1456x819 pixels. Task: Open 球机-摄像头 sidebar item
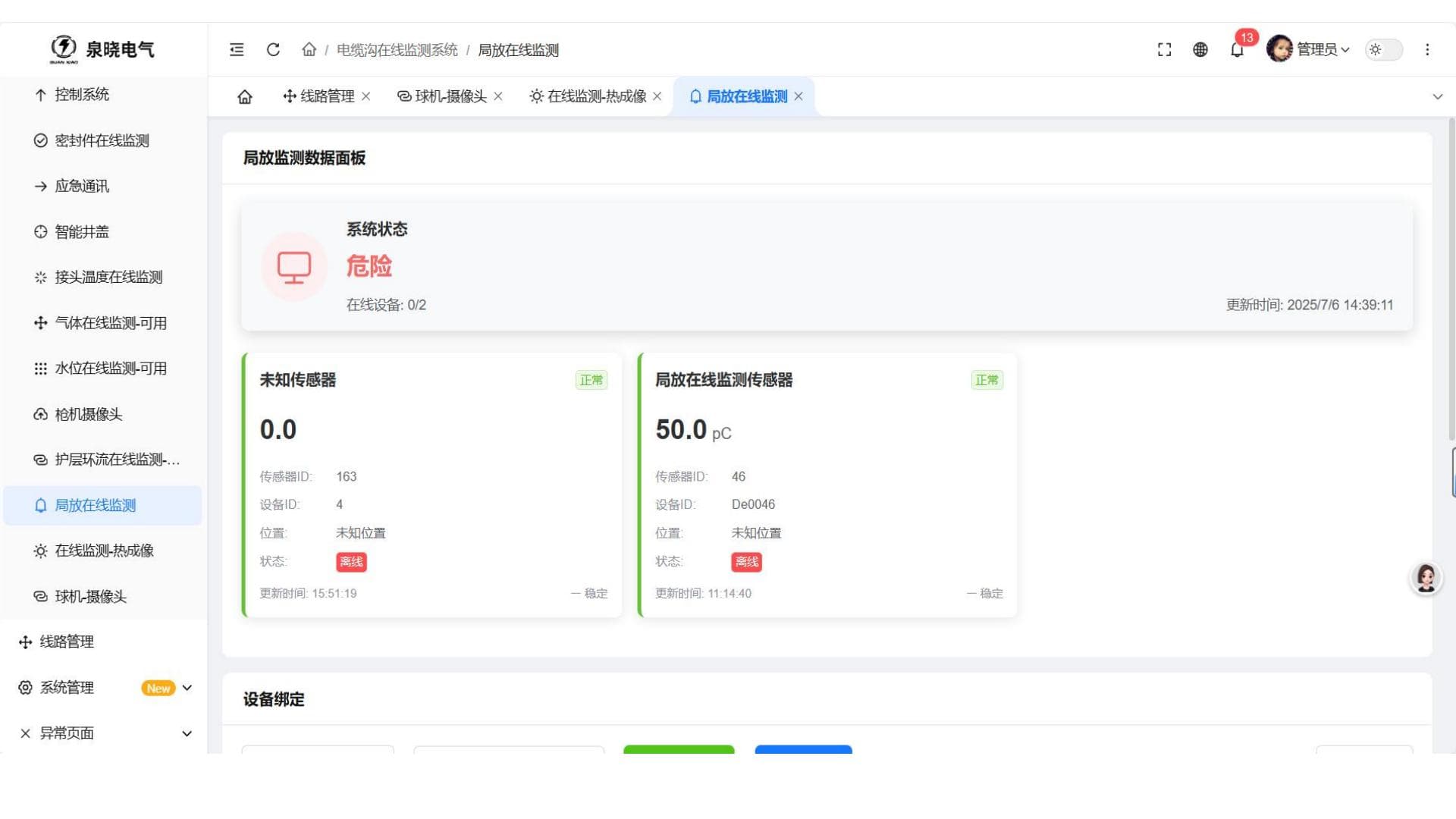pyautogui.click(x=103, y=596)
